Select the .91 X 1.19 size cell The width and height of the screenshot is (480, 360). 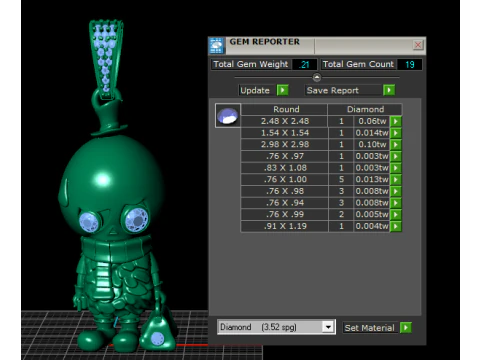click(x=284, y=226)
